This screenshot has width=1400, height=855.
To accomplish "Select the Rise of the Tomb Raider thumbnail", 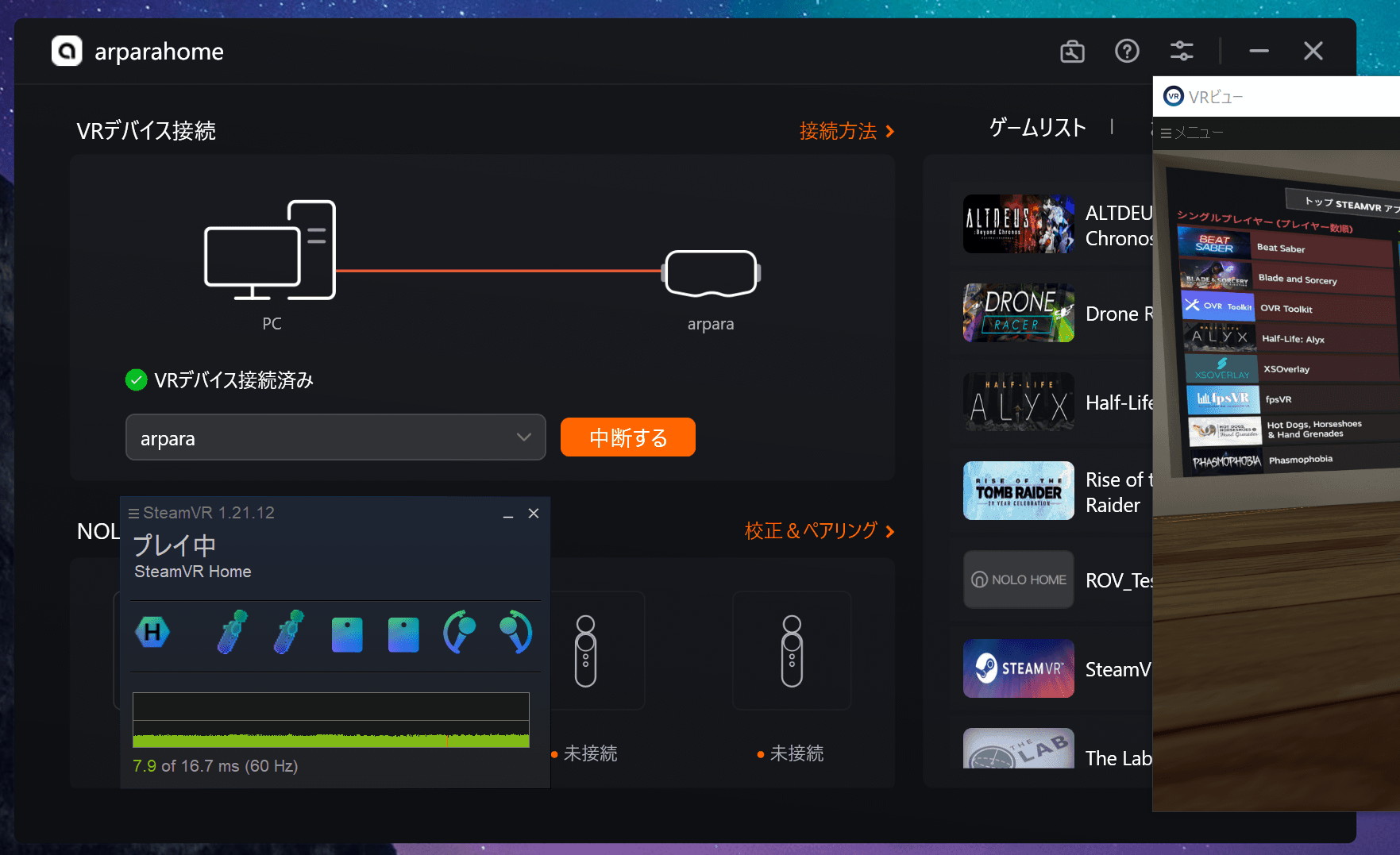I will coord(1019,491).
